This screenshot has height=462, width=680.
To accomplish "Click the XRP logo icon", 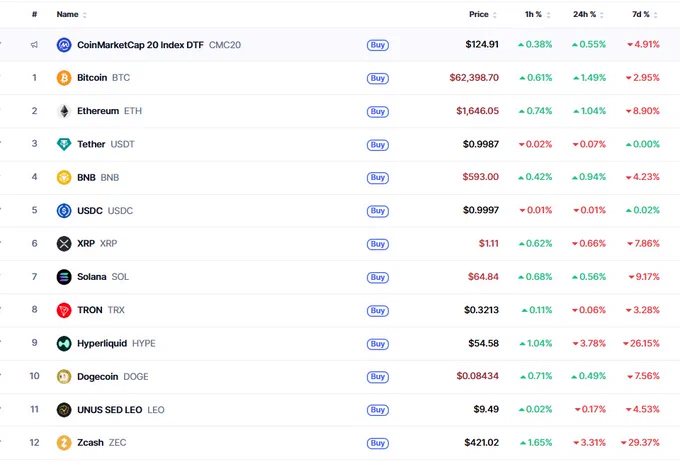I will pos(64,244).
